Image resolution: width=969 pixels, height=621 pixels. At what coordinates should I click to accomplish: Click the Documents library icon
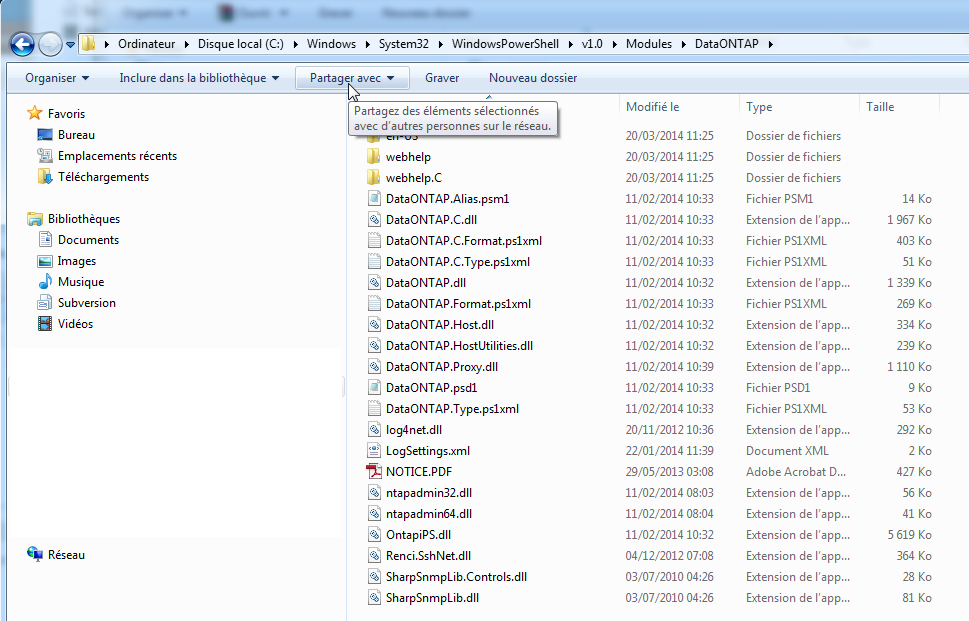(x=44, y=240)
